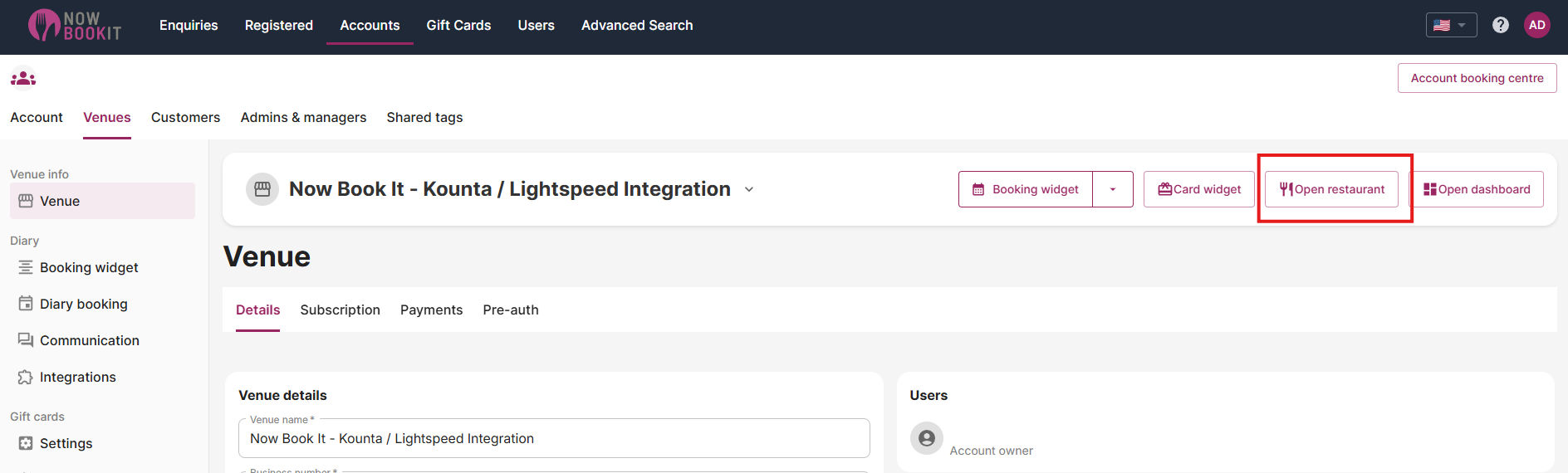The width and height of the screenshot is (1568, 473).
Task: Click the Now Book It logo
Action: tap(75, 26)
